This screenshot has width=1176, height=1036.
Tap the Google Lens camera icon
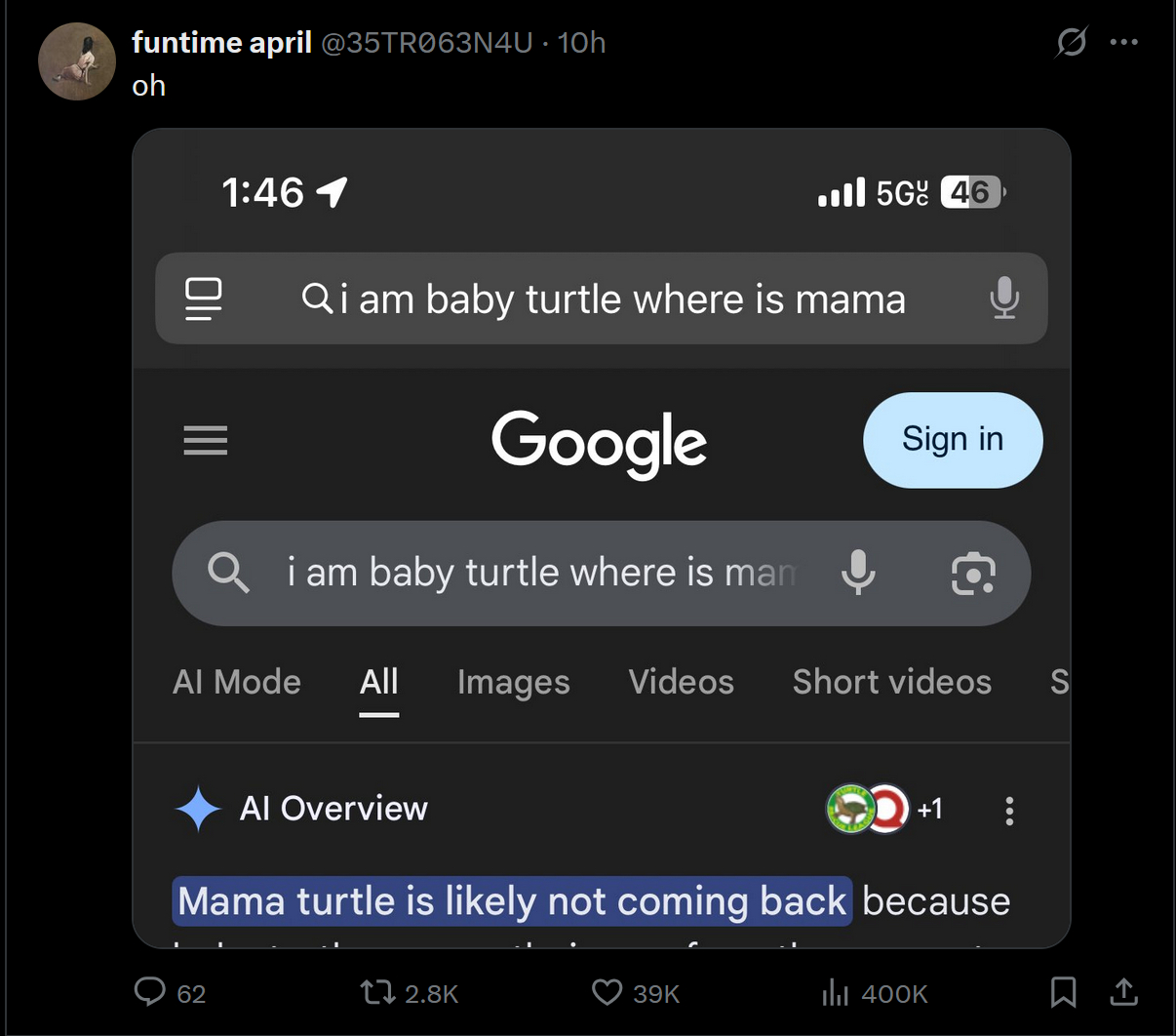(972, 573)
